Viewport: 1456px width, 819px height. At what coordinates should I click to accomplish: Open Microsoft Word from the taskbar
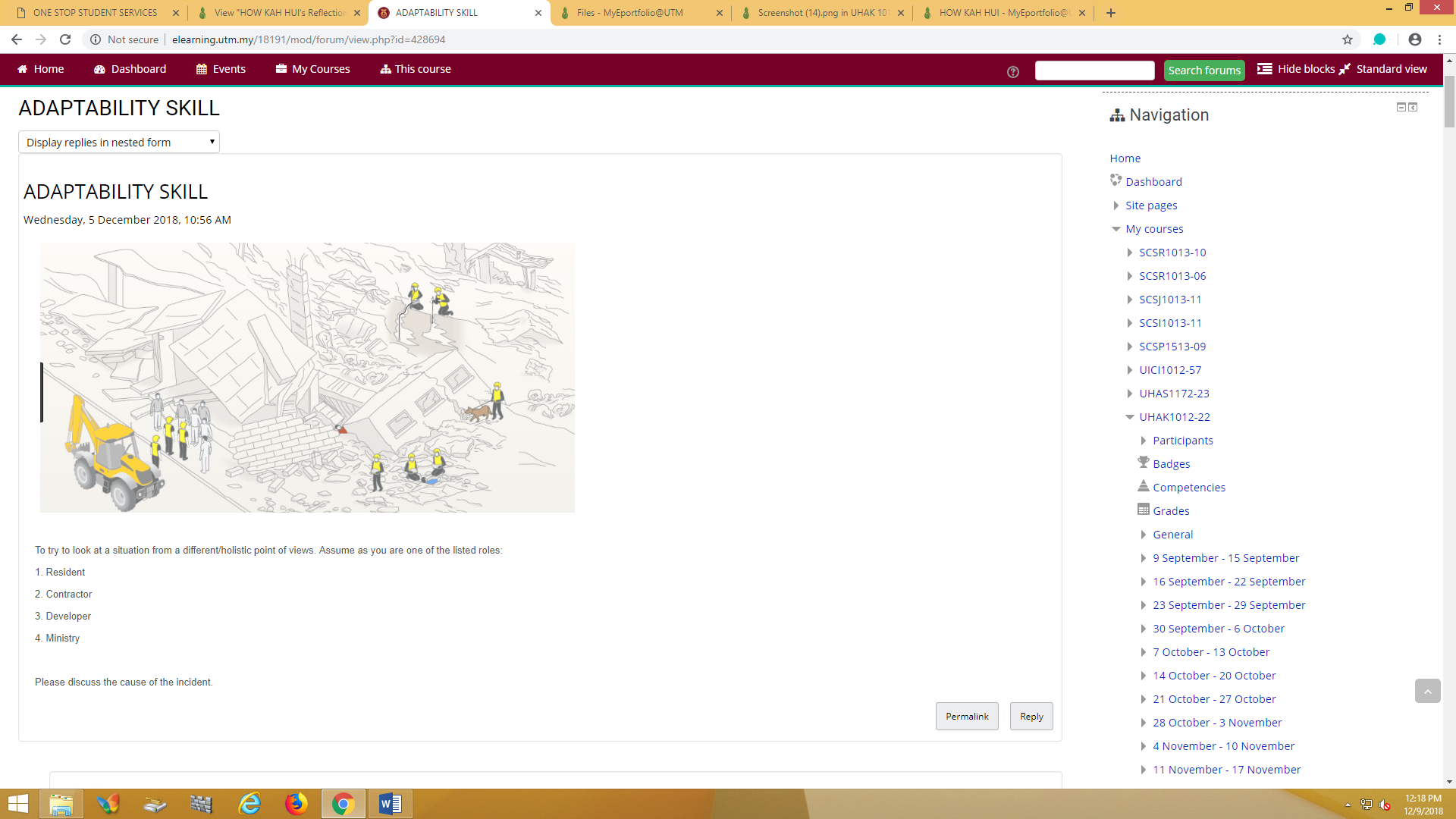pyautogui.click(x=390, y=803)
